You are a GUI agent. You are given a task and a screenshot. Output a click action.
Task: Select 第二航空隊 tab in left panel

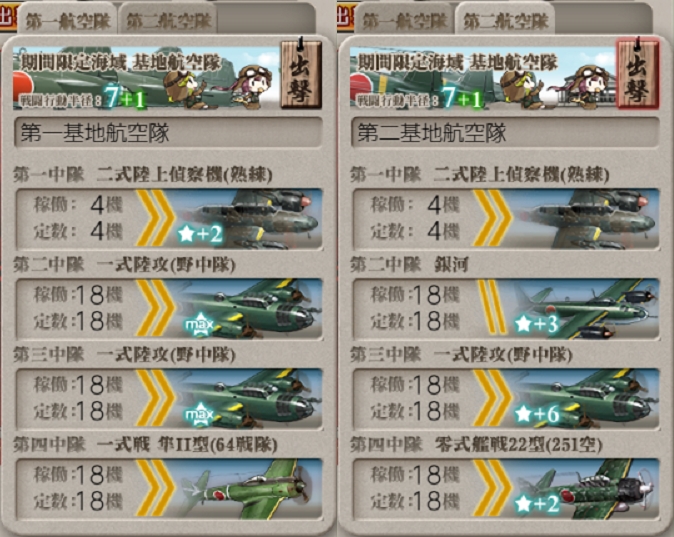[169, 21]
